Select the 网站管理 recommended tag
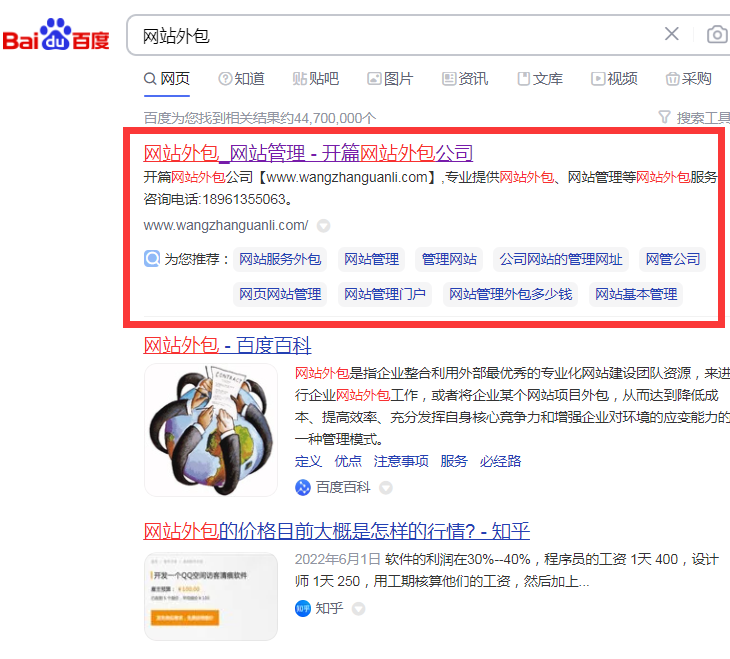 click(x=371, y=259)
